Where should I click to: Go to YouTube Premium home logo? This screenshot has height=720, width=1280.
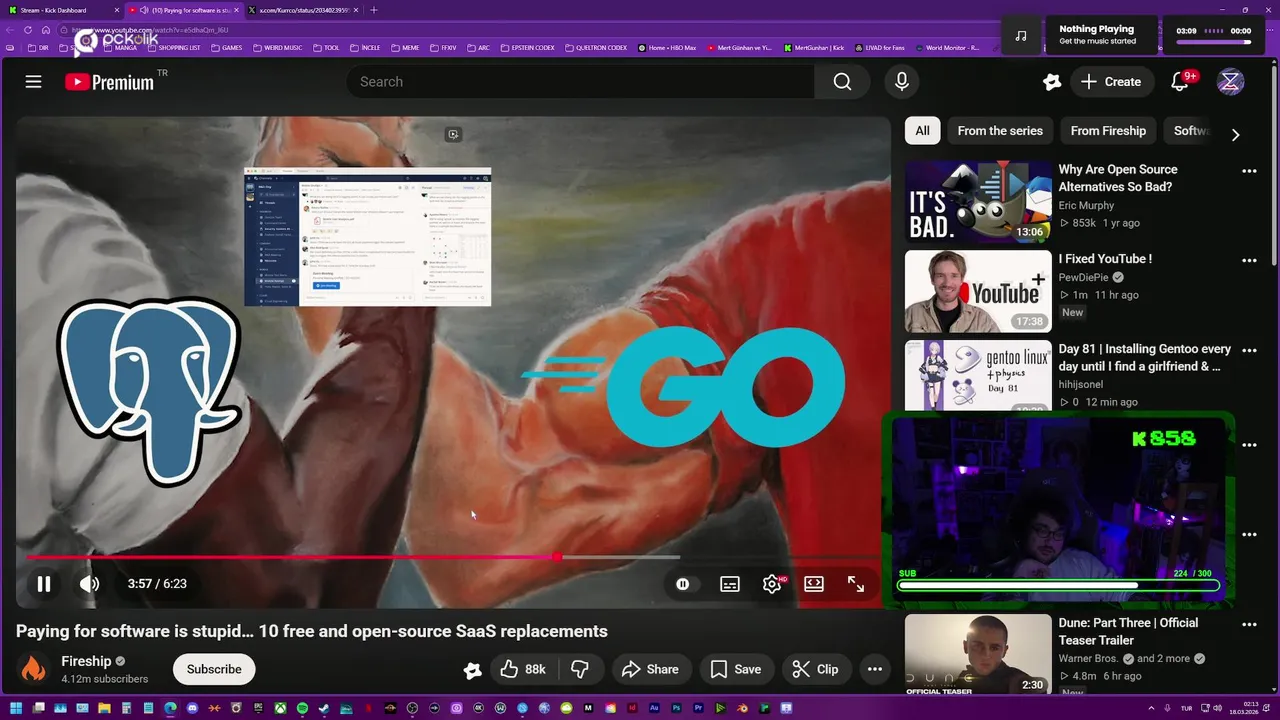[x=110, y=82]
